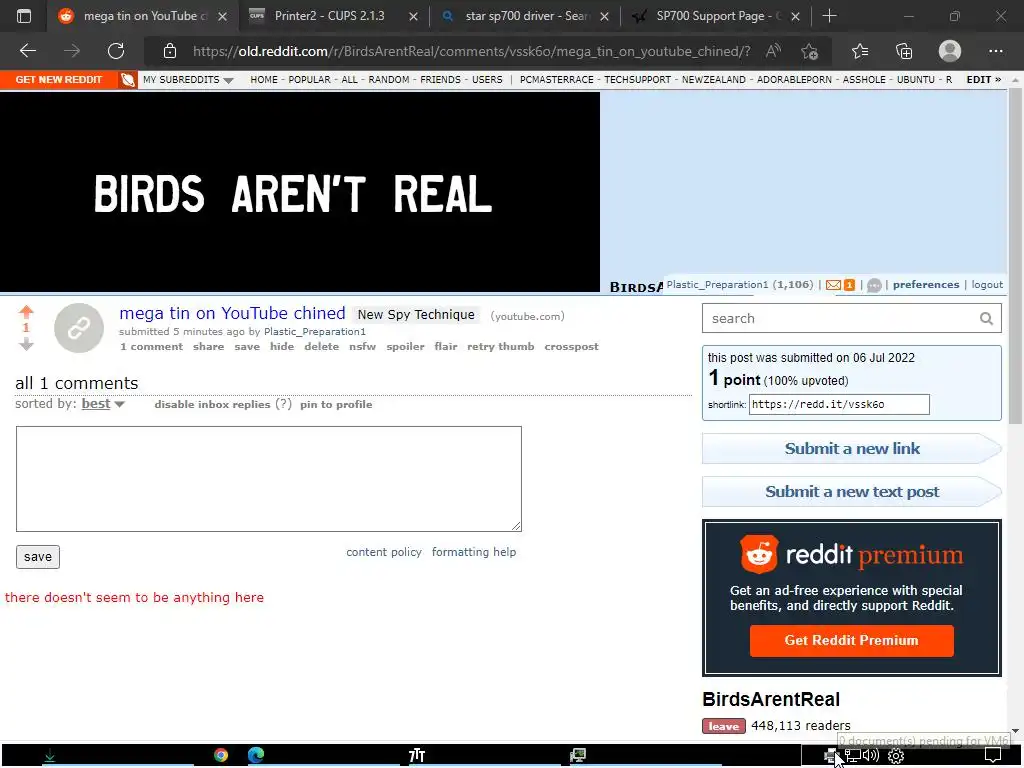Expand the MY SUBREDDITS dropdown

188,80
